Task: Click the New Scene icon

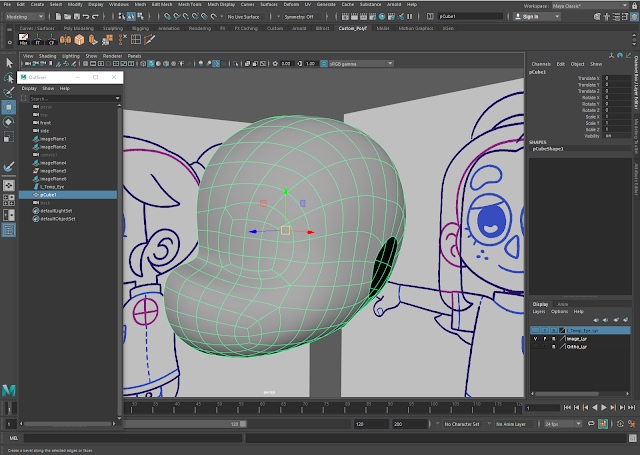Action: point(58,16)
